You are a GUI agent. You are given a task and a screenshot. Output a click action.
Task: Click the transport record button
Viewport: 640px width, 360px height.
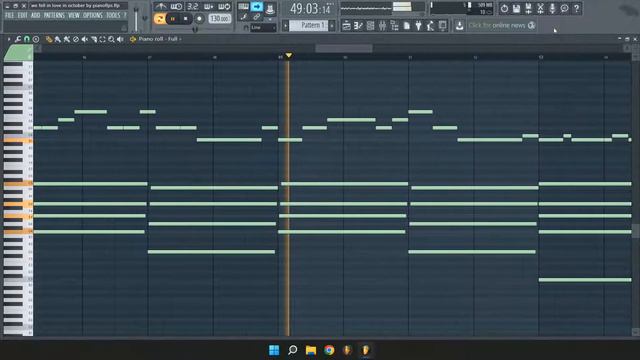[x=199, y=19]
